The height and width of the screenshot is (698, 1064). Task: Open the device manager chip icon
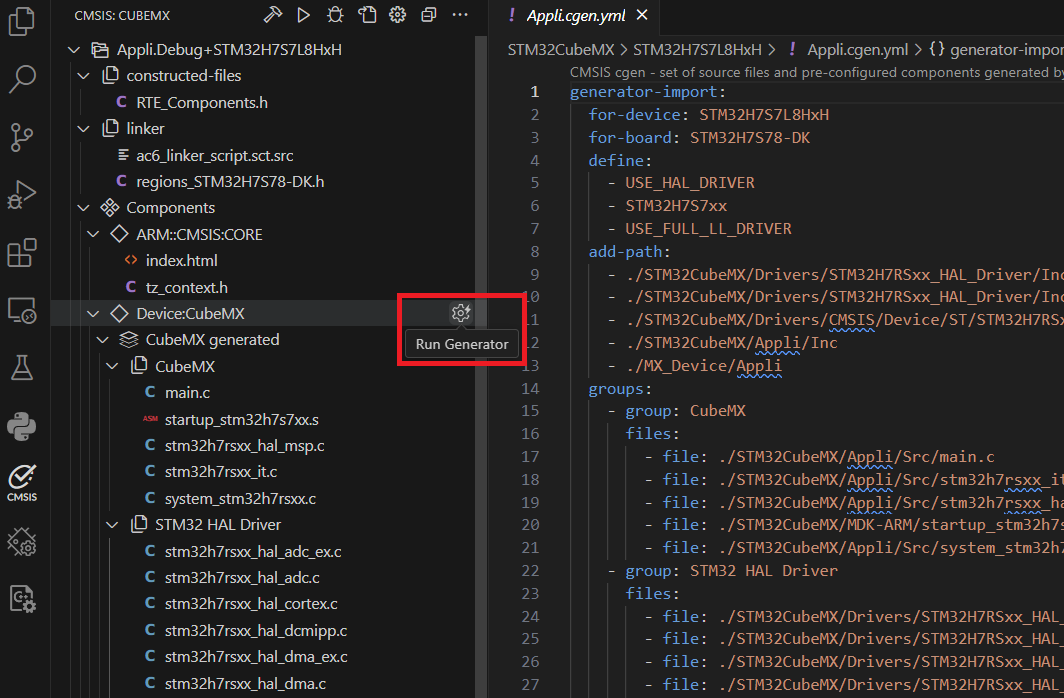click(22, 542)
